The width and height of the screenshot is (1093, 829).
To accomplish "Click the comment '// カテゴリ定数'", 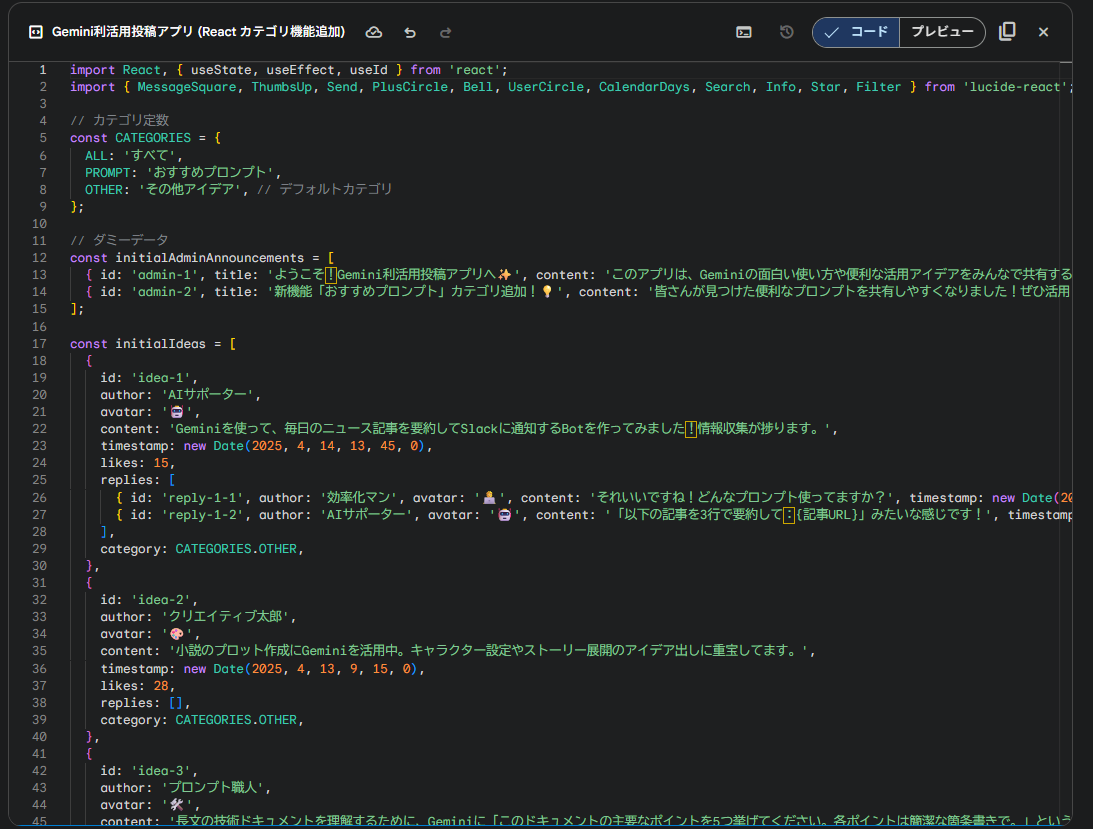I will pyautogui.click(x=119, y=121).
